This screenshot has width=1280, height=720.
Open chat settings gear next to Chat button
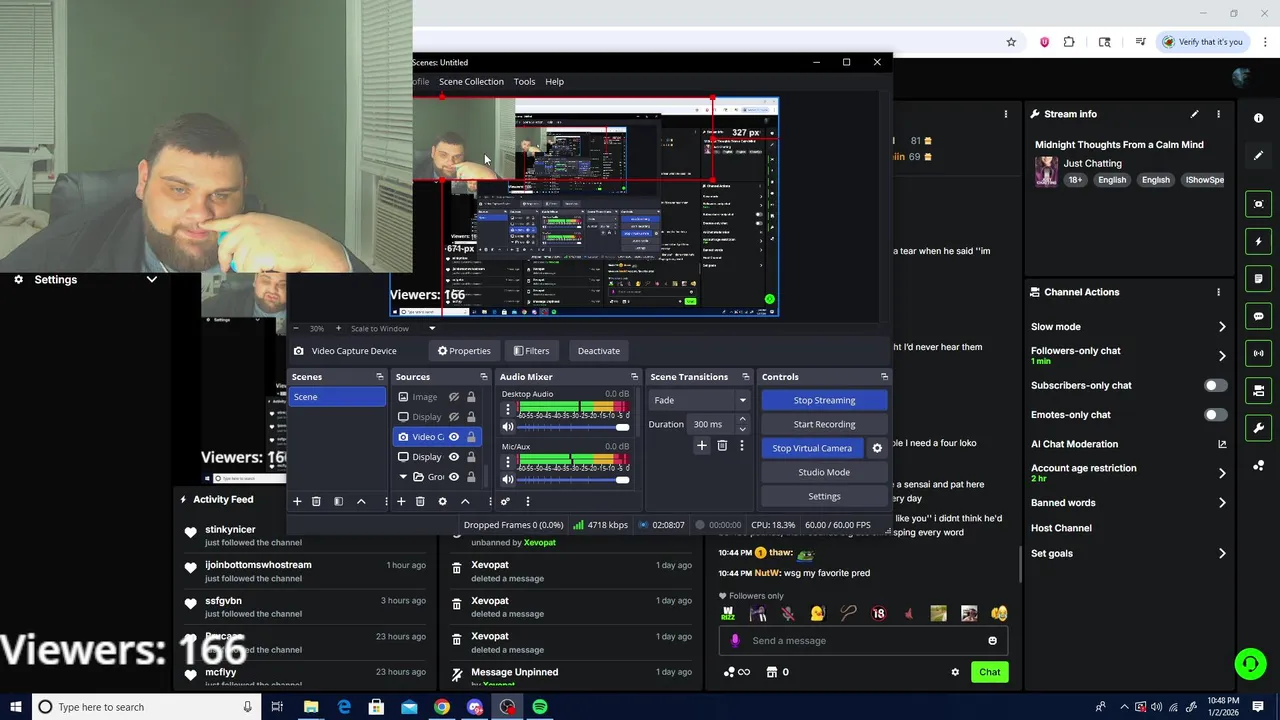pos(955,672)
